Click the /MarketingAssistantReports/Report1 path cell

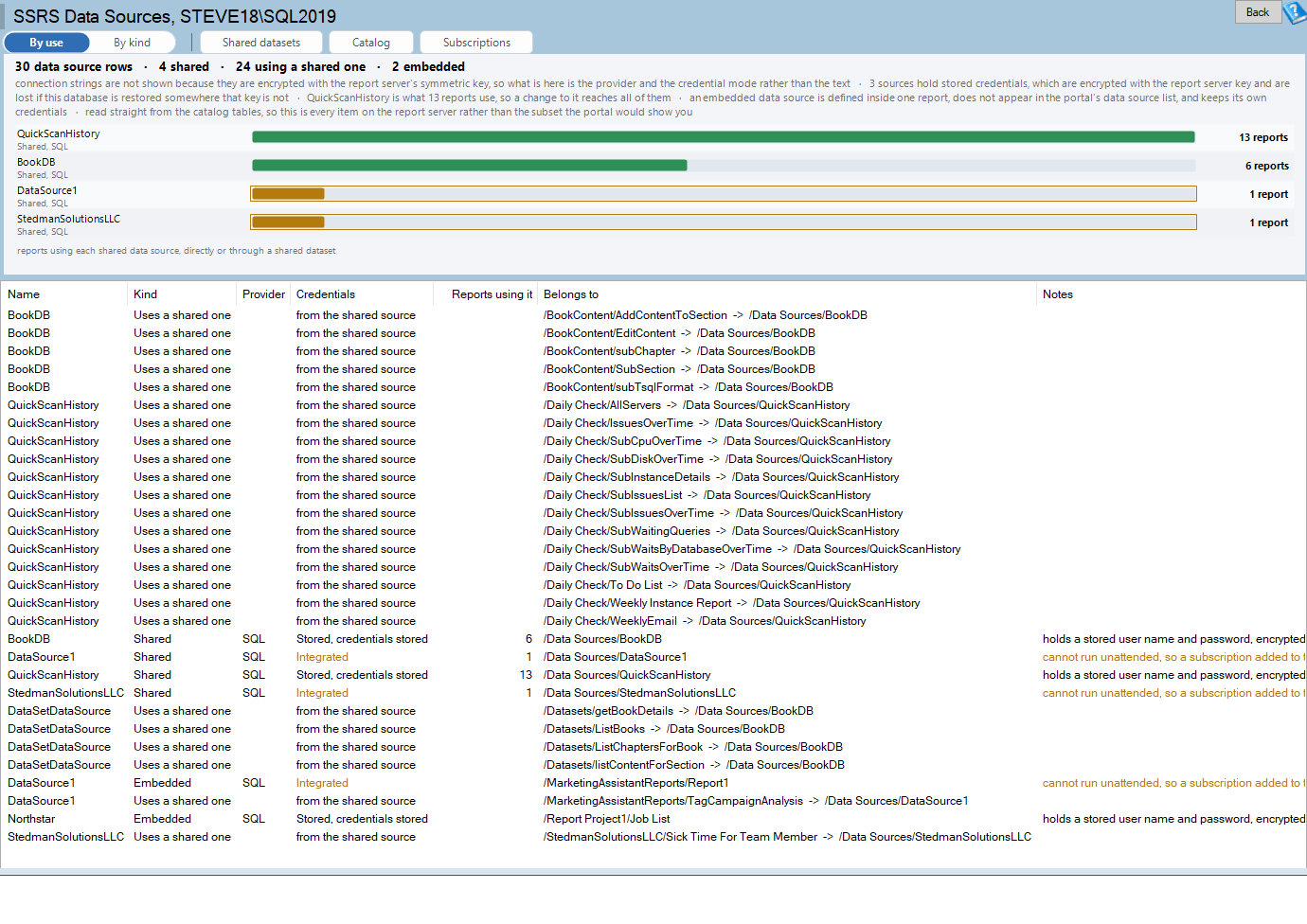[x=636, y=783]
